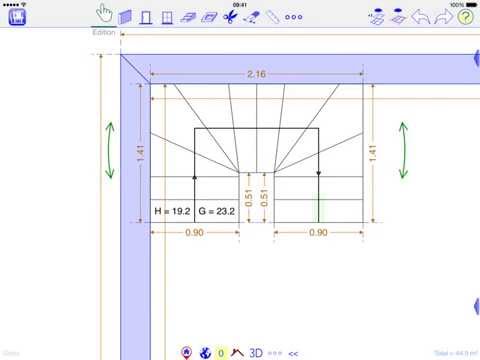Select the right 0.90 flight width dimension

318,232
